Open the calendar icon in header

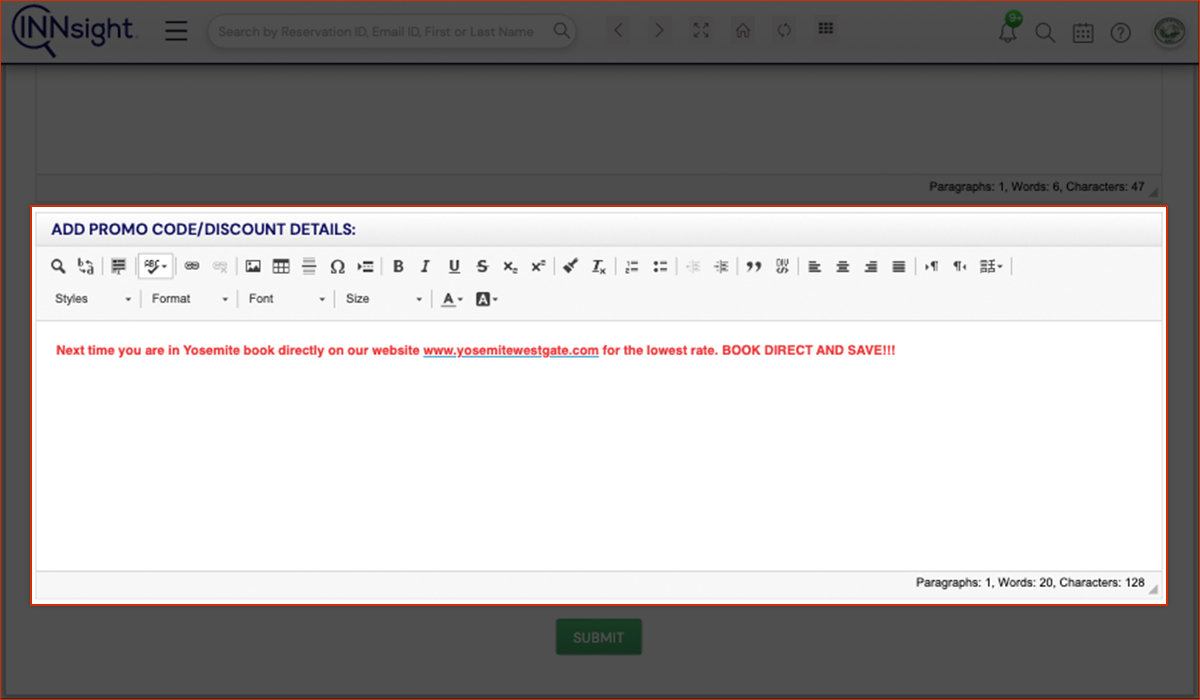click(x=1083, y=33)
